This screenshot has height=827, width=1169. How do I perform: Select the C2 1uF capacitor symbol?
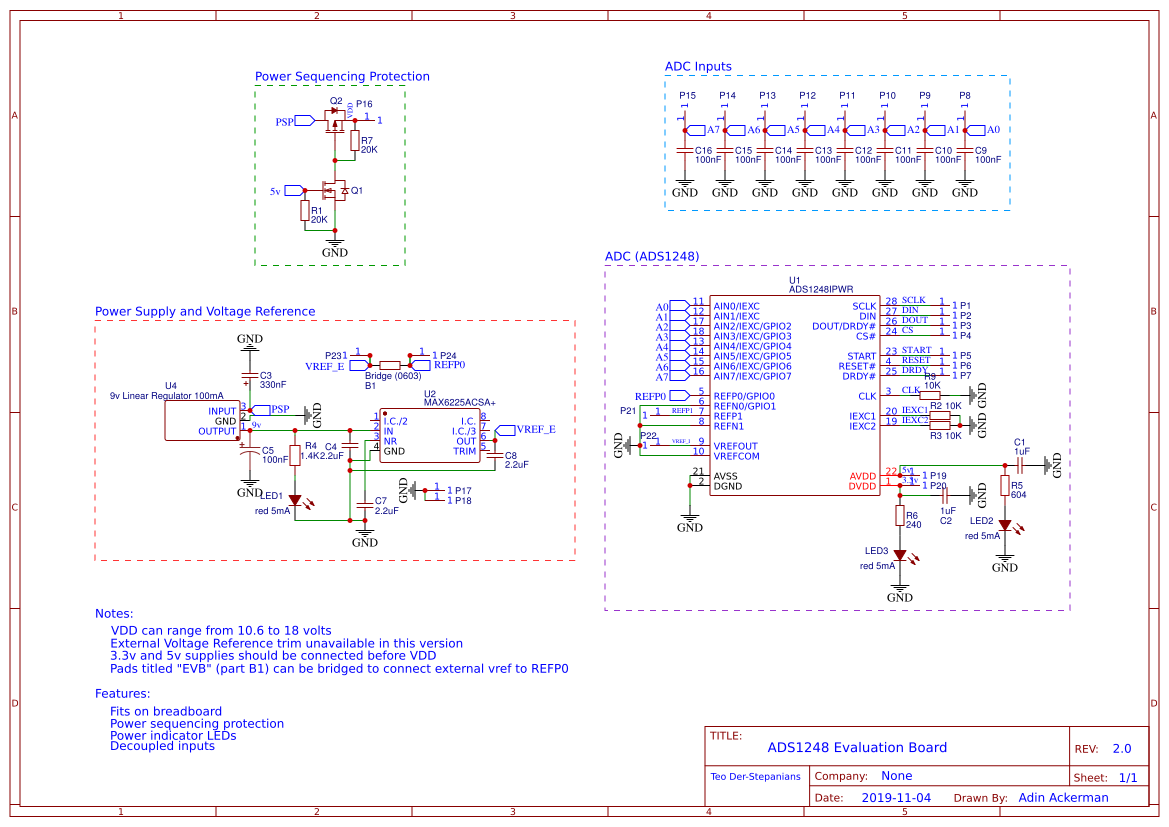[x=945, y=494]
